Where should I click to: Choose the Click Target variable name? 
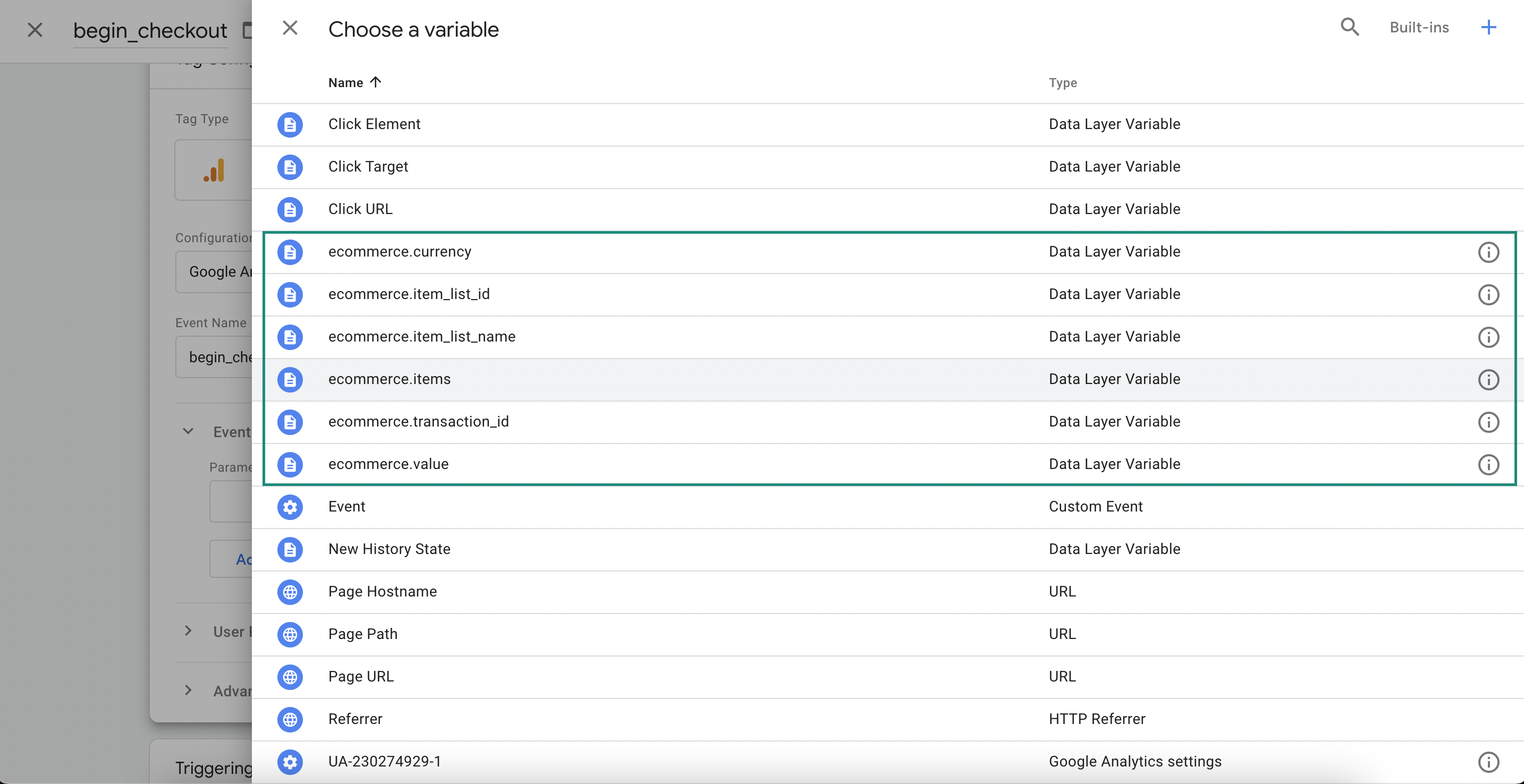click(x=368, y=167)
